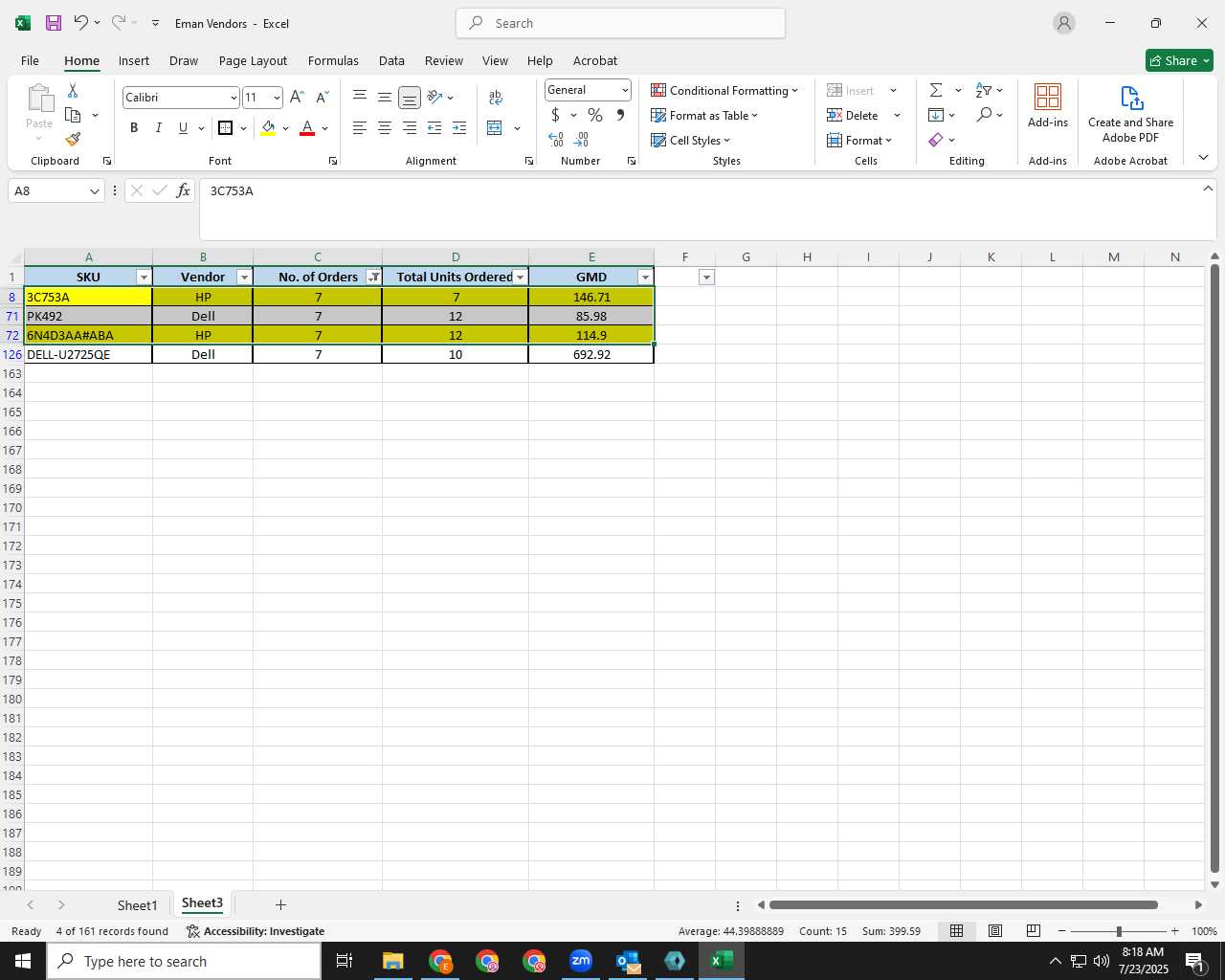Open Sort & Filter icon

[x=984, y=90]
